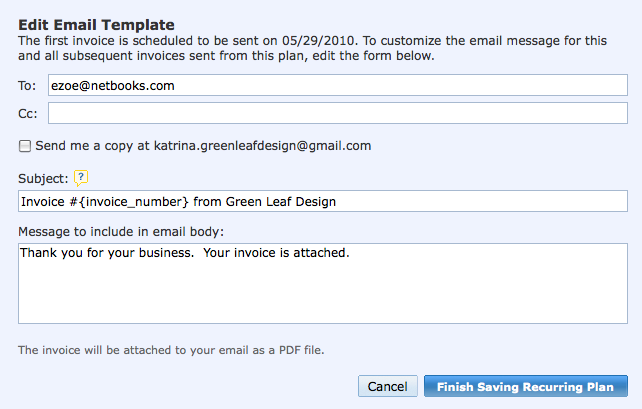Click into the empty Cc field
The width and height of the screenshot is (642, 409).
(338, 113)
